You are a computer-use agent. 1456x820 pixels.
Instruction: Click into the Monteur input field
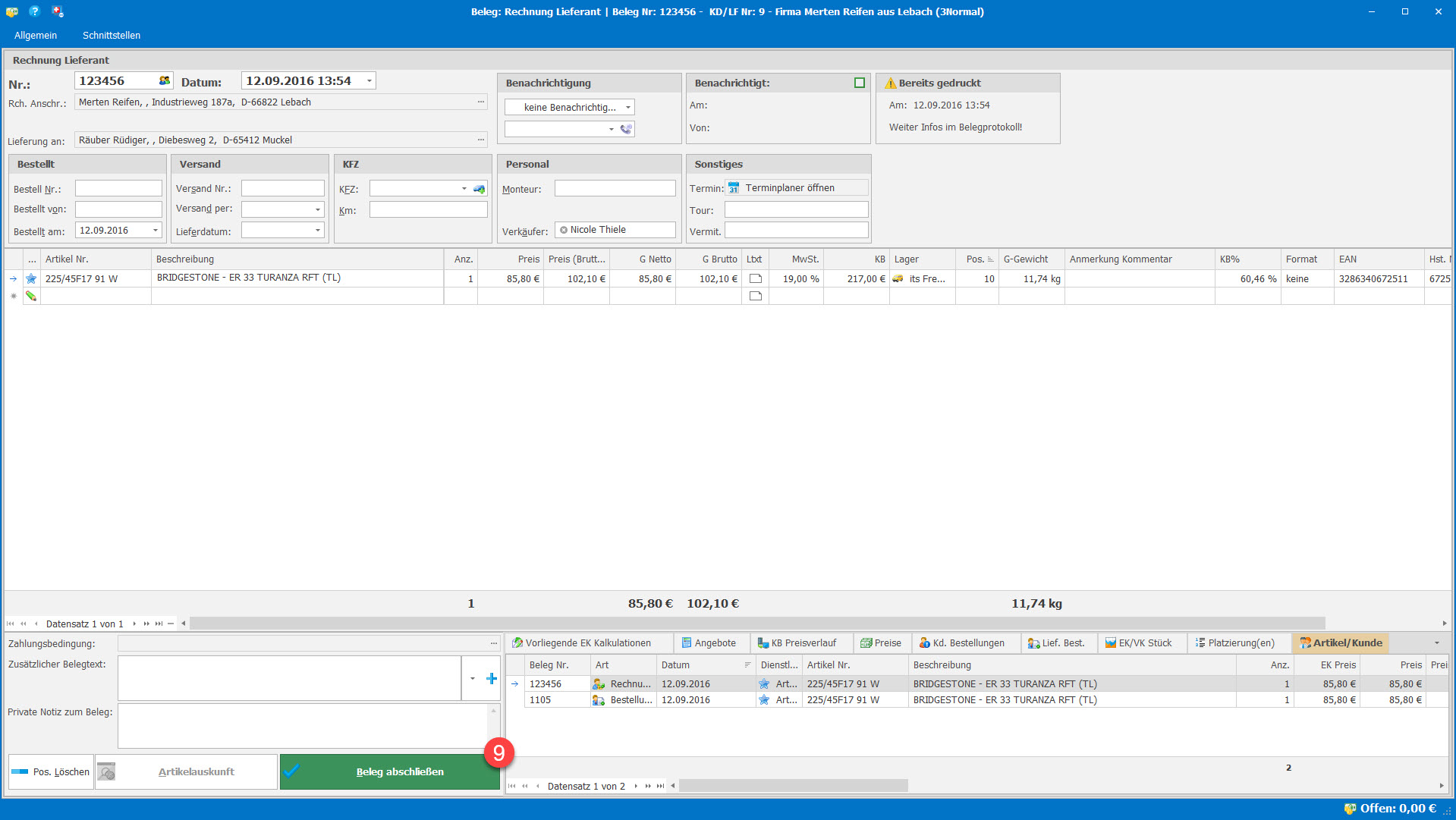pyautogui.click(x=615, y=189)
